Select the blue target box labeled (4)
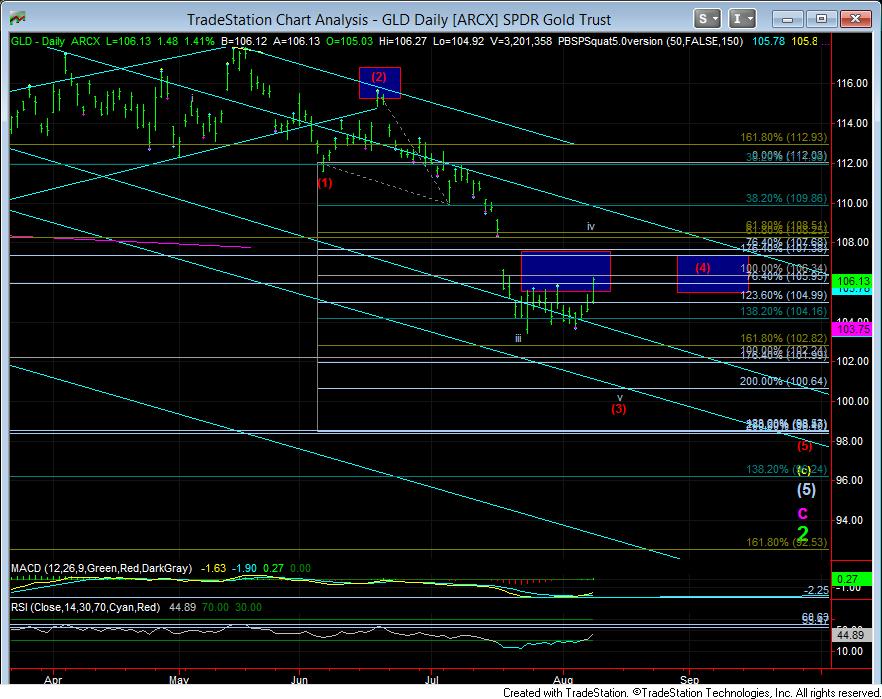This screenshot has height=699, width=882. [x=712, y=274]
